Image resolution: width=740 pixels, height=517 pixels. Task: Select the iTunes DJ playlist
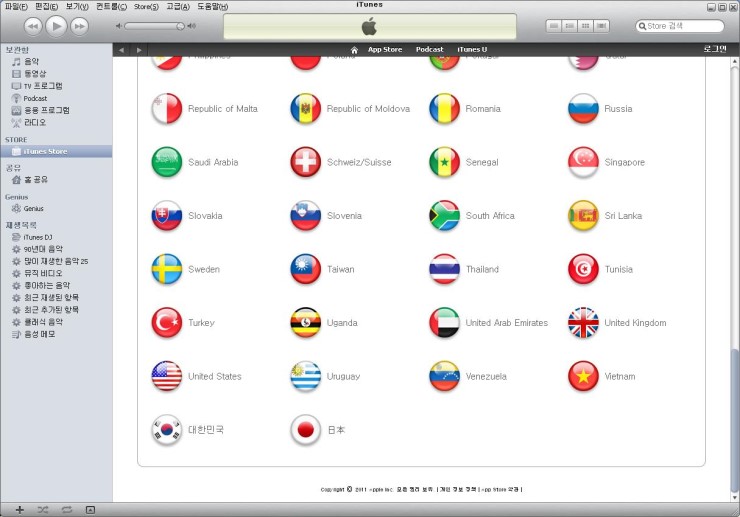click(38, 237)
